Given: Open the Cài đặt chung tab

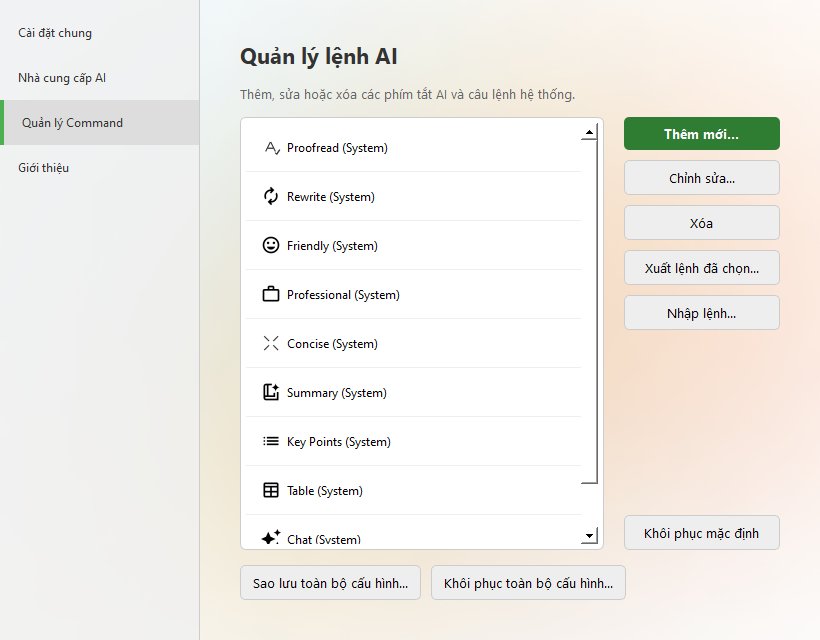Looking at the screenshot, I should coord(55,33).
